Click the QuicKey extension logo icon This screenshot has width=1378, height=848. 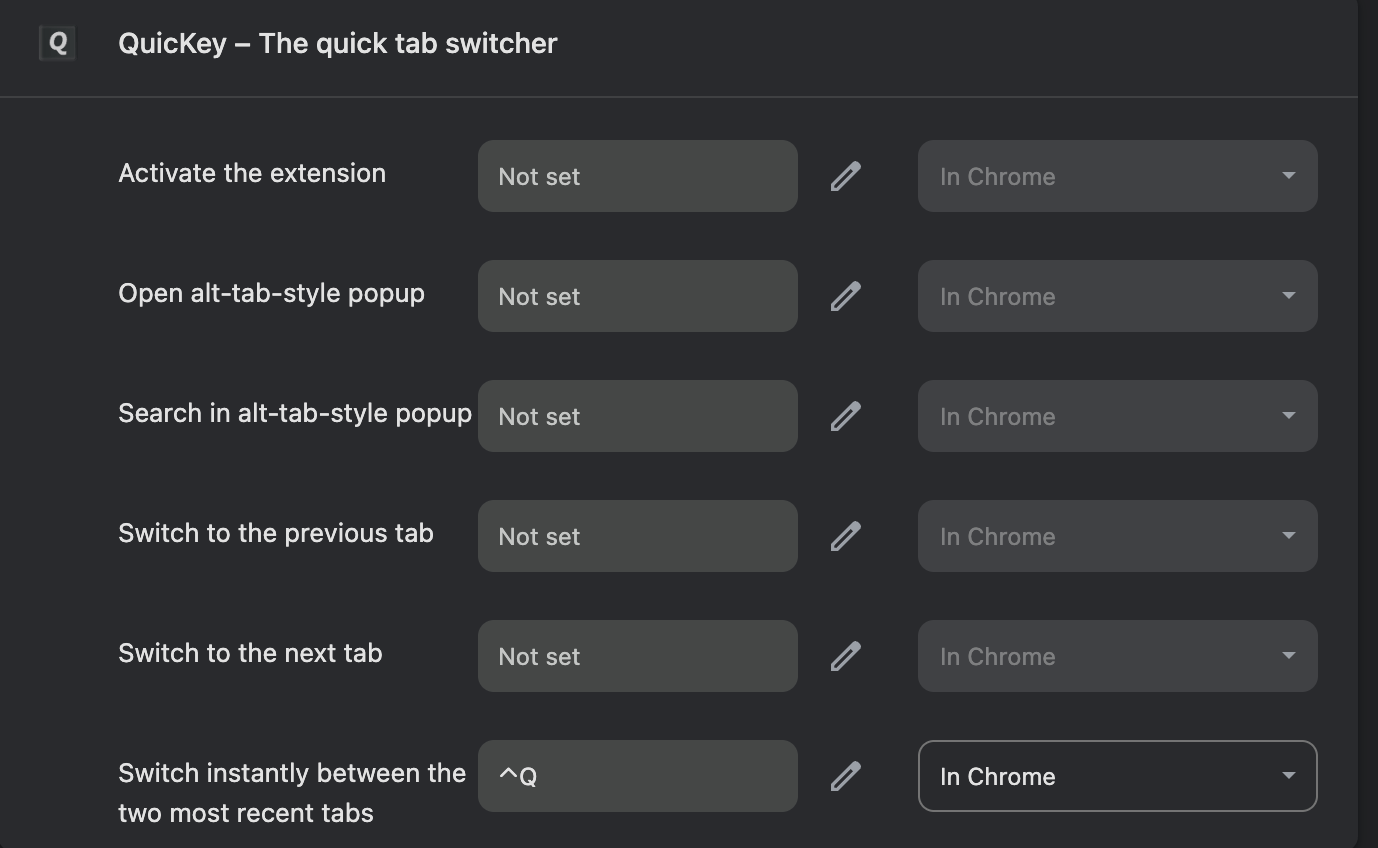57,43
